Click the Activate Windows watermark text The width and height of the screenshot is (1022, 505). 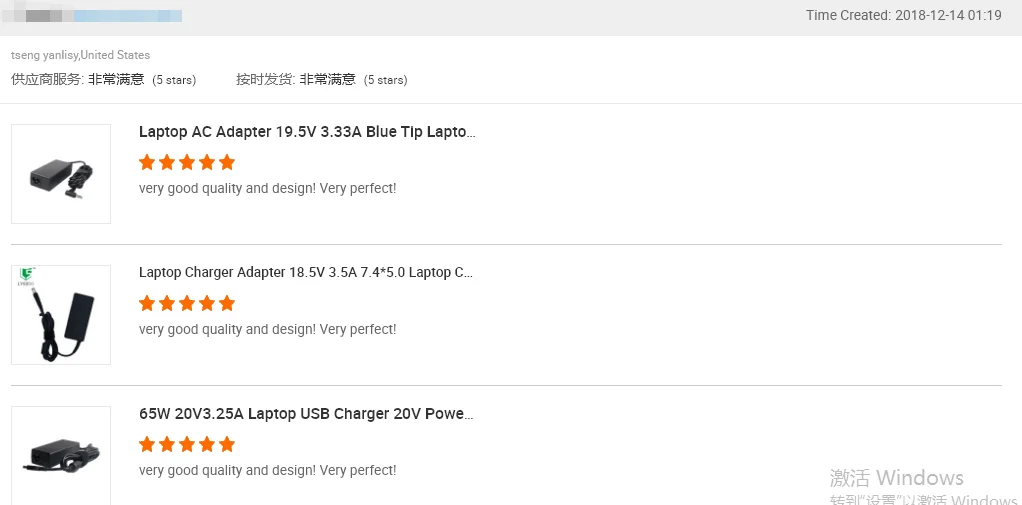(897, 478)
